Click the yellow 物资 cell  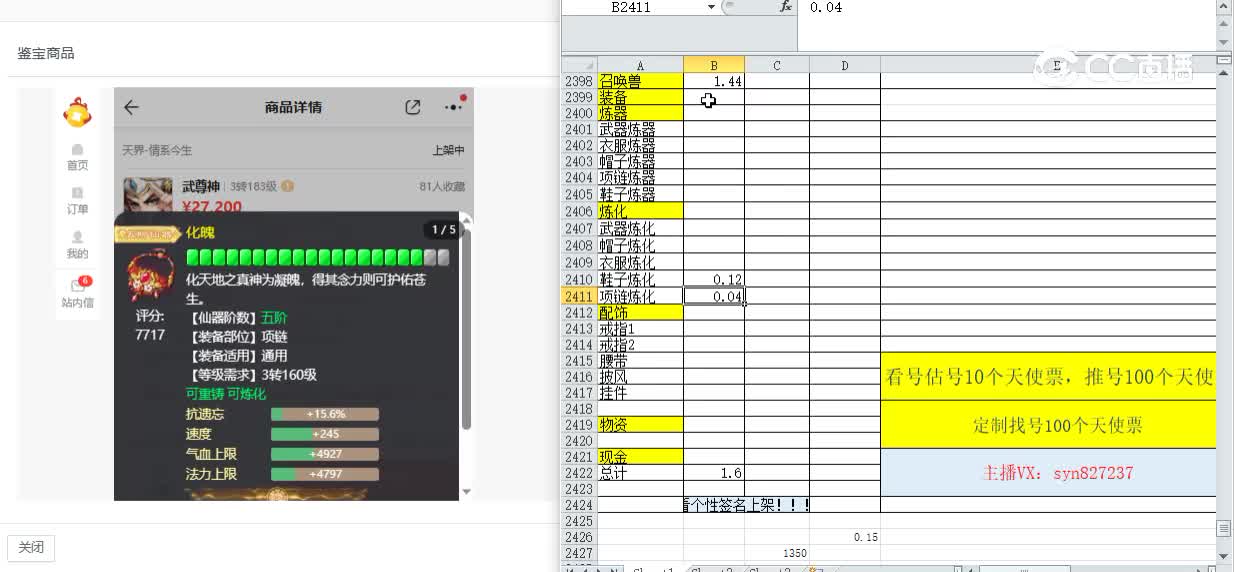click(x=640, y=425)
